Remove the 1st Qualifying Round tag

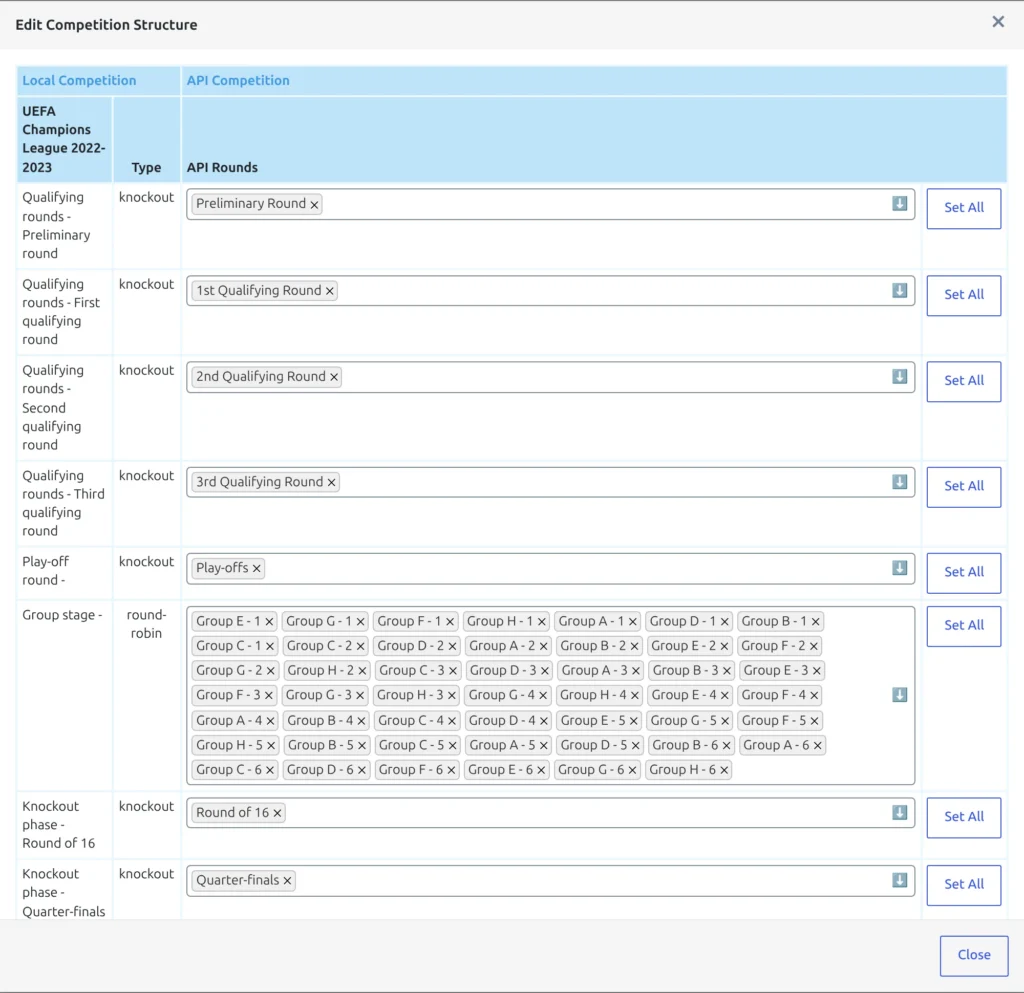pyautogui.click(x=330, y=291)
